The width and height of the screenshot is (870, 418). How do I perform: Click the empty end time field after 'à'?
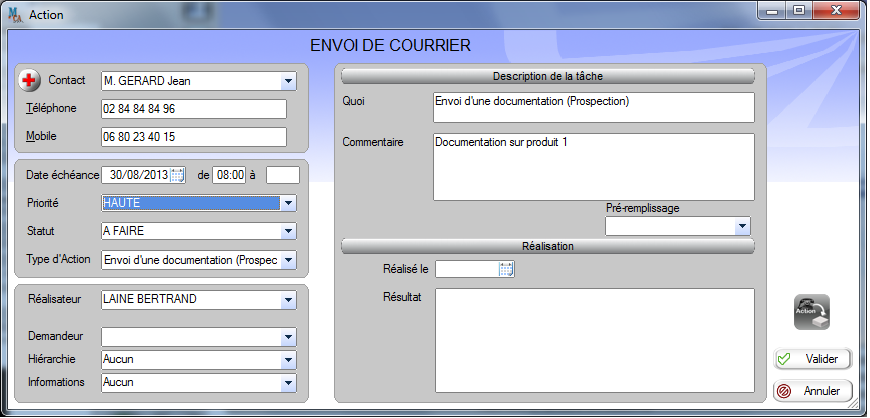click(x=283, y=175)
